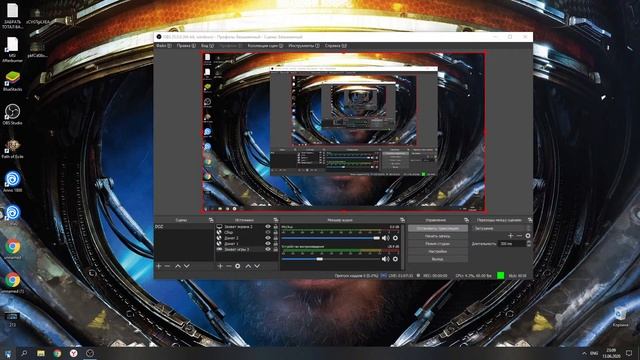Open Yandex browser from the taskbar
The image size is (640, 360).
click(73, 353)
